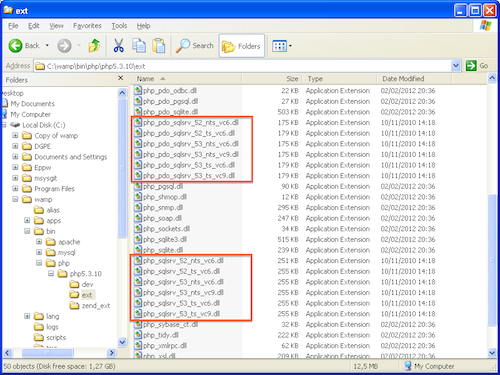
Task: Select Local Disk (C:) in tree
Action: coord(44,125)
